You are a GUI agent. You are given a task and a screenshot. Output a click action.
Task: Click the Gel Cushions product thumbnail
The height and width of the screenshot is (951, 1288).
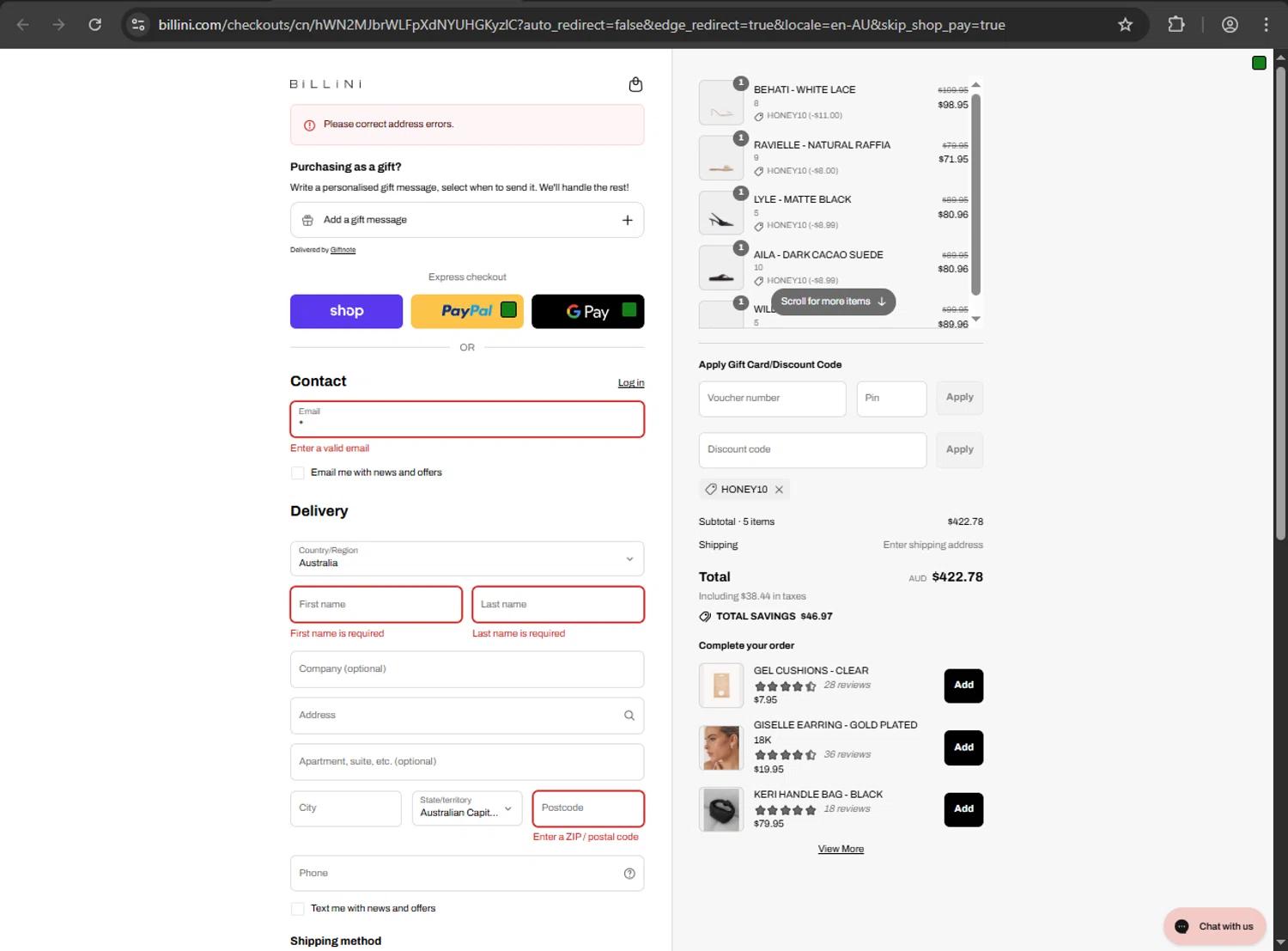[x=721, y=686]
